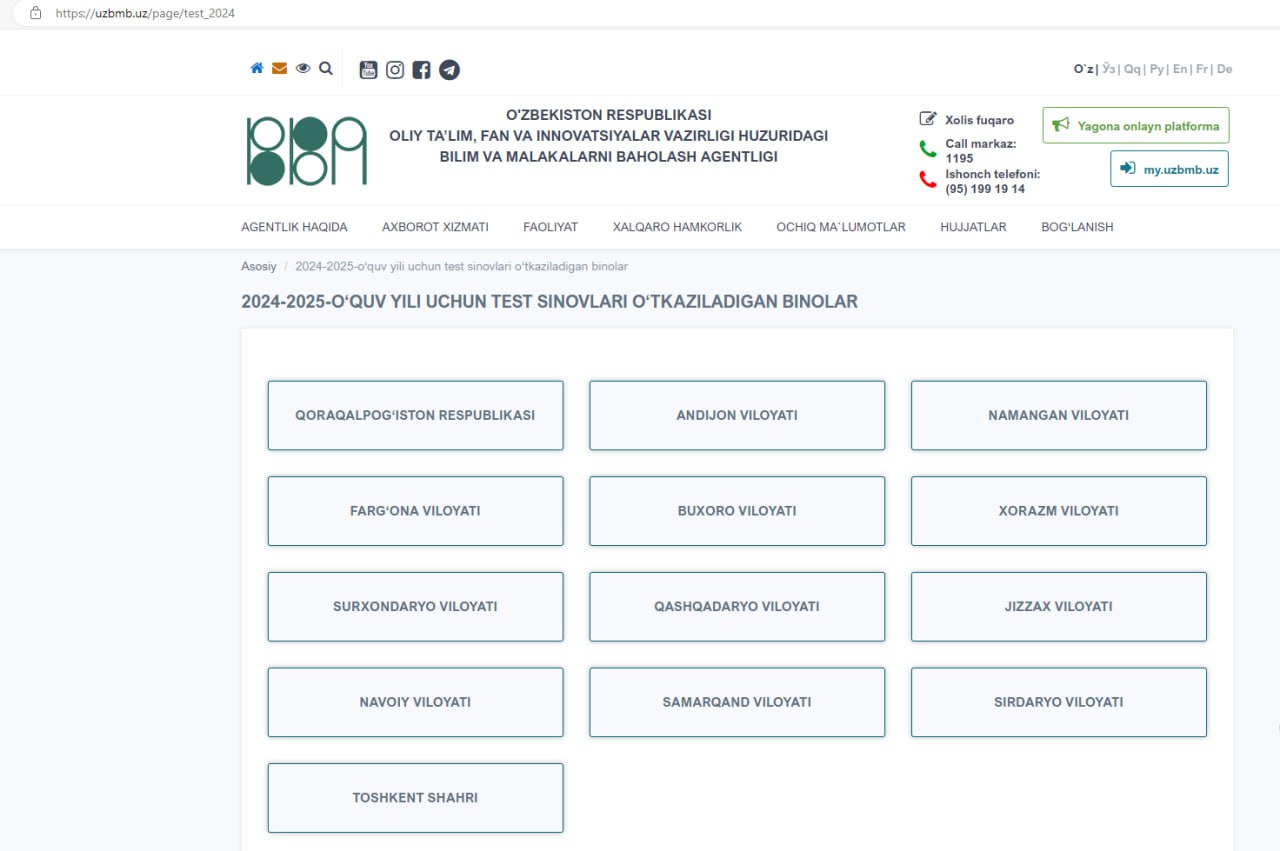The height and width of the screenshot is (851, 1280).
Task: Toggle the eye accessibility icon
Action: coord(303,69)
